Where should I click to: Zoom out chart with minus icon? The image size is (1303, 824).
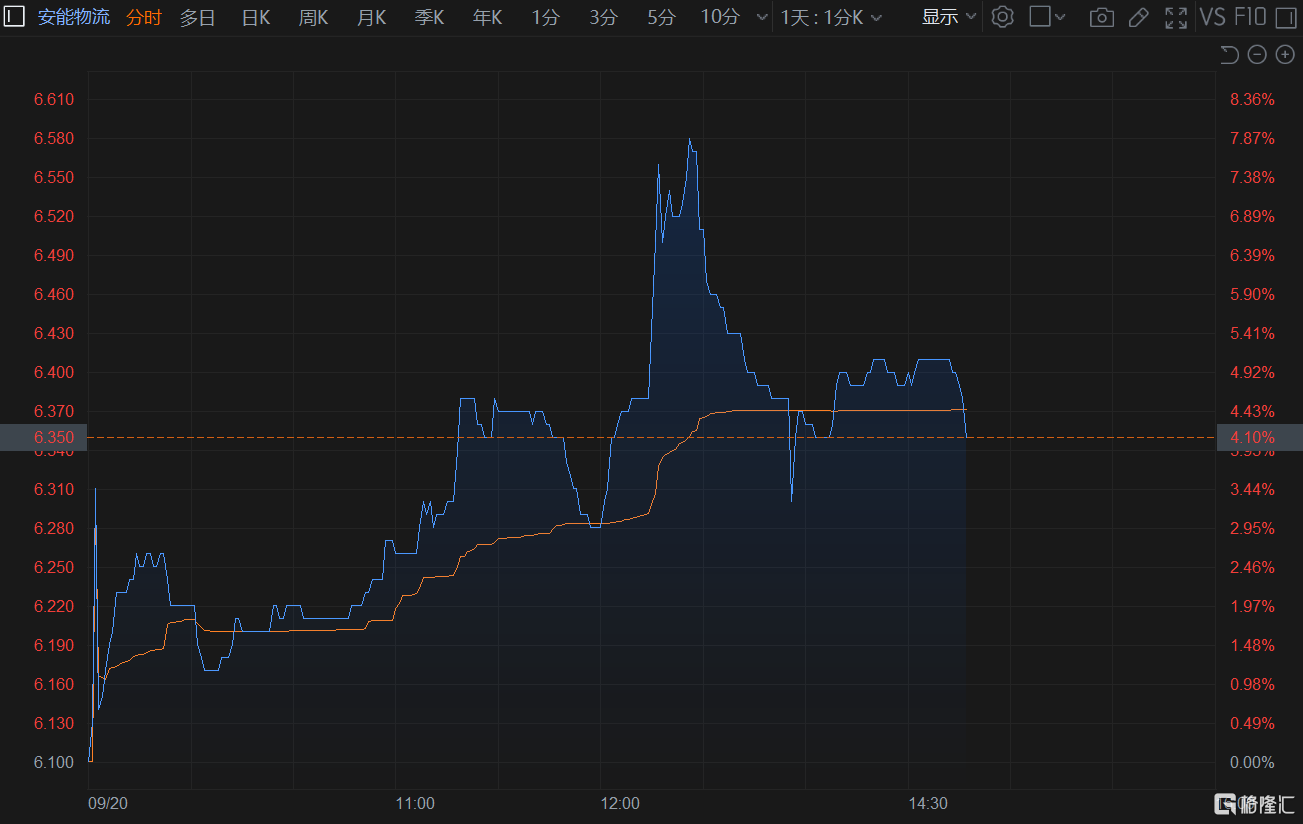pos(1257,55)
